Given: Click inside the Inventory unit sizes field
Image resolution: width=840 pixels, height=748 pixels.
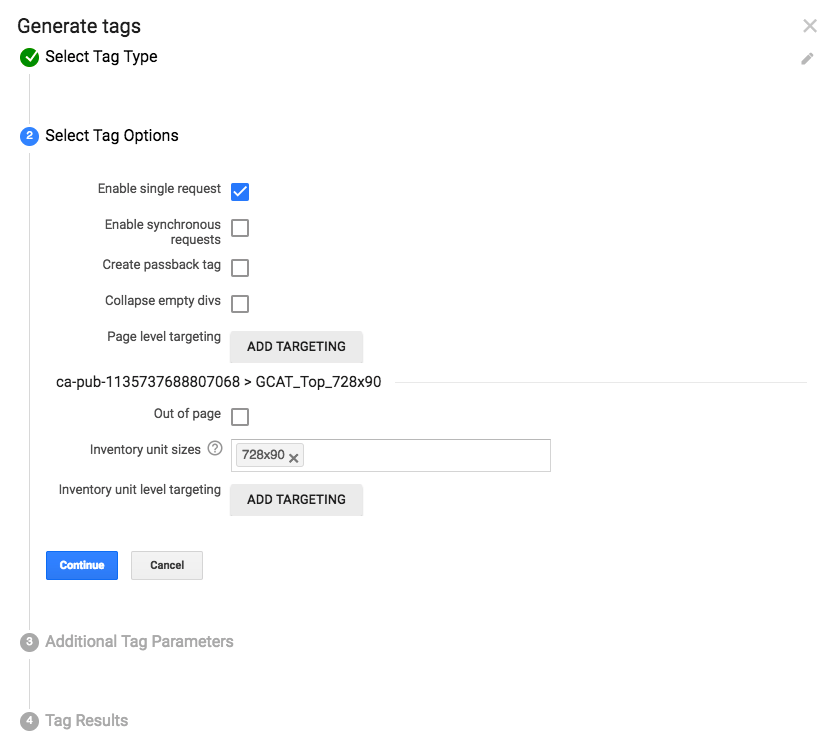Looking at the screenshot, I should point(426,455).
